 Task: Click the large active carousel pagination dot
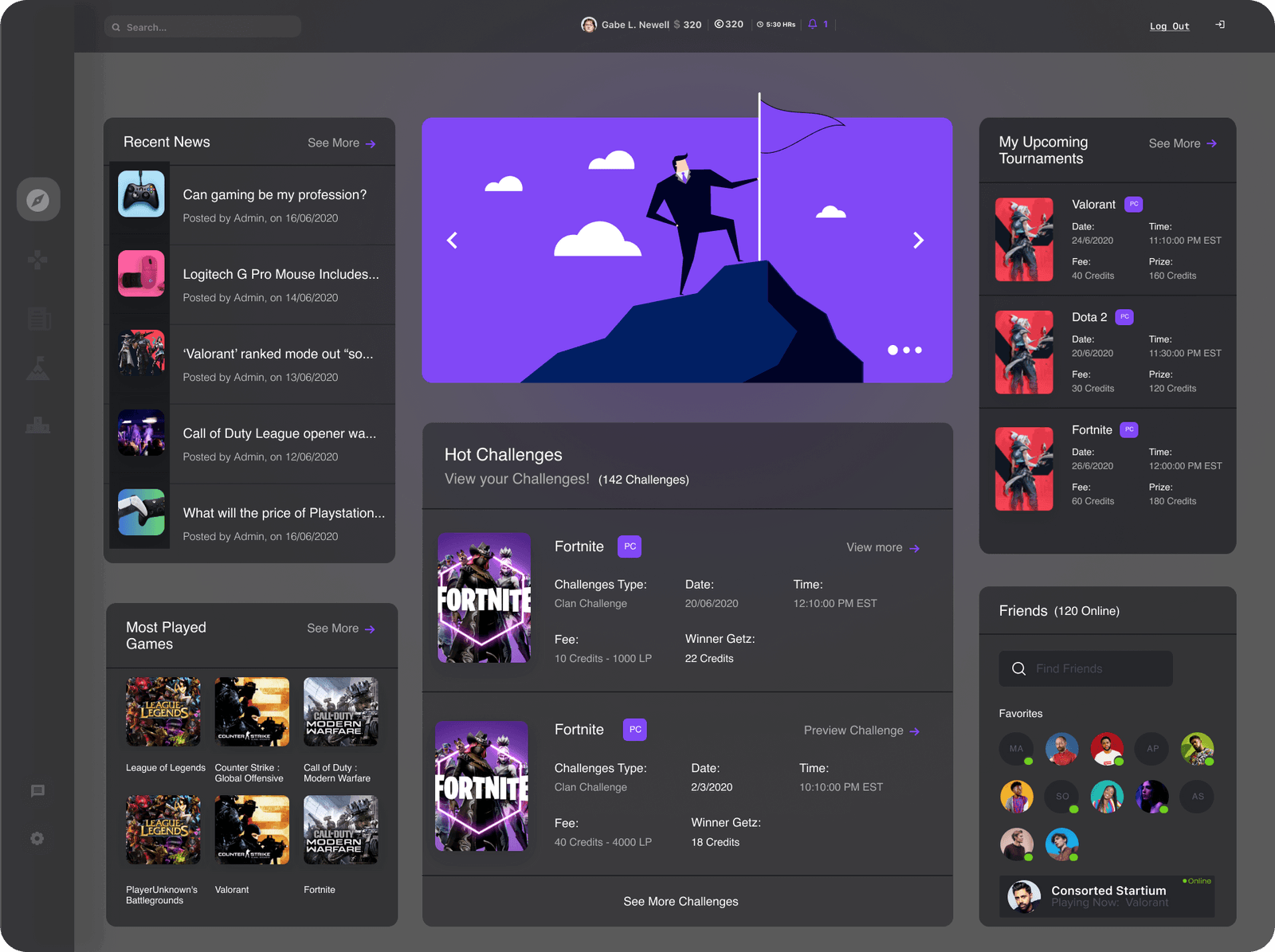pos(892,350)
